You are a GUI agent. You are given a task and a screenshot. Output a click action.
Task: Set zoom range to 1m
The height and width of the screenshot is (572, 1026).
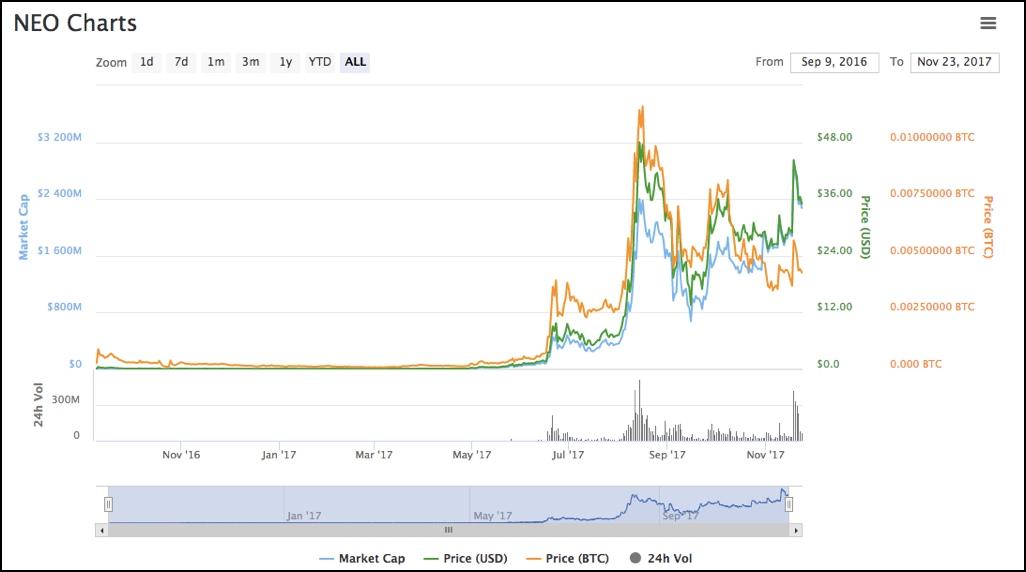pyautogui.click(x=216, y=62)
